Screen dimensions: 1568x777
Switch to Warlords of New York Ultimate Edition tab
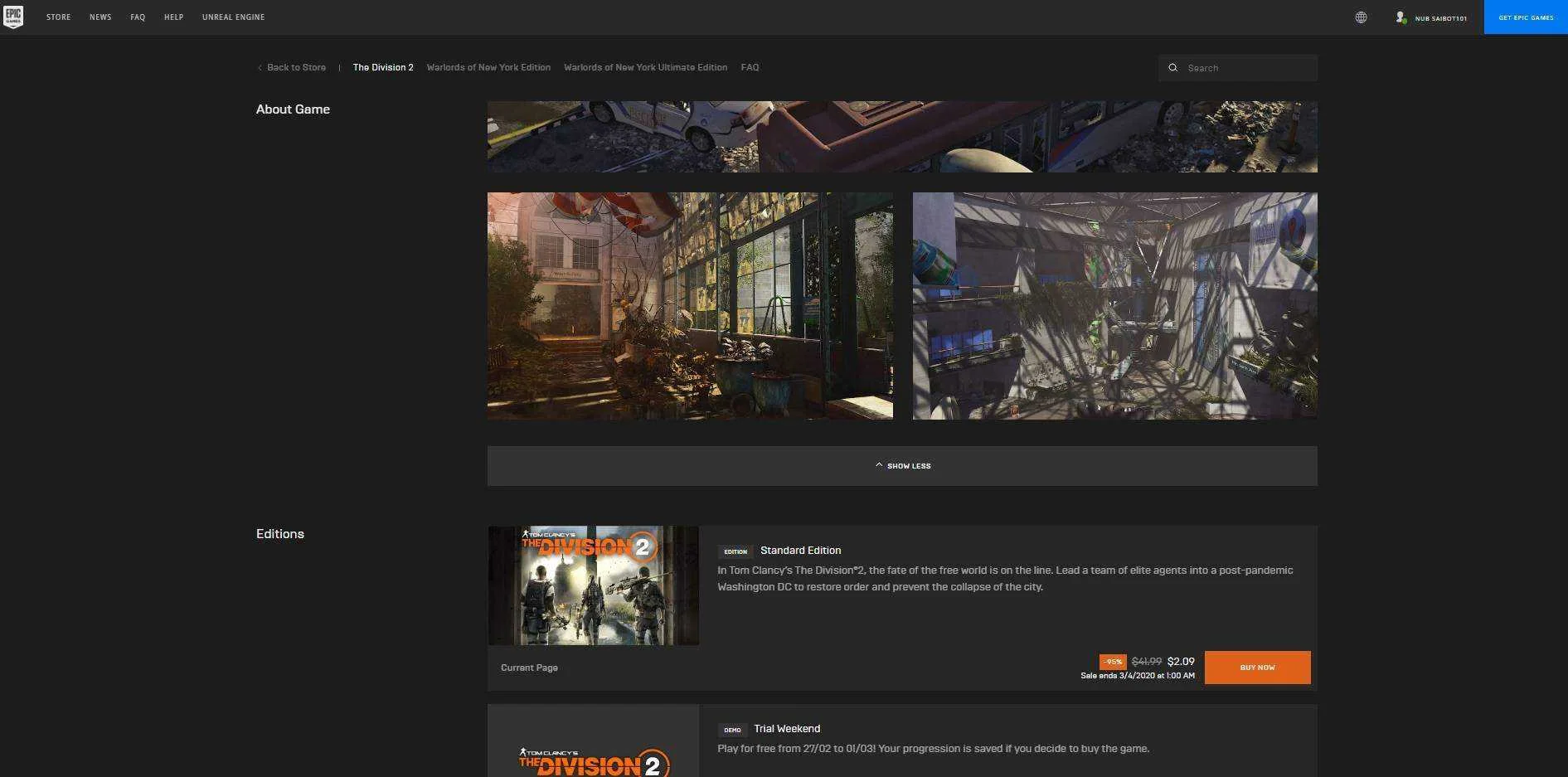tap(645, 68)
